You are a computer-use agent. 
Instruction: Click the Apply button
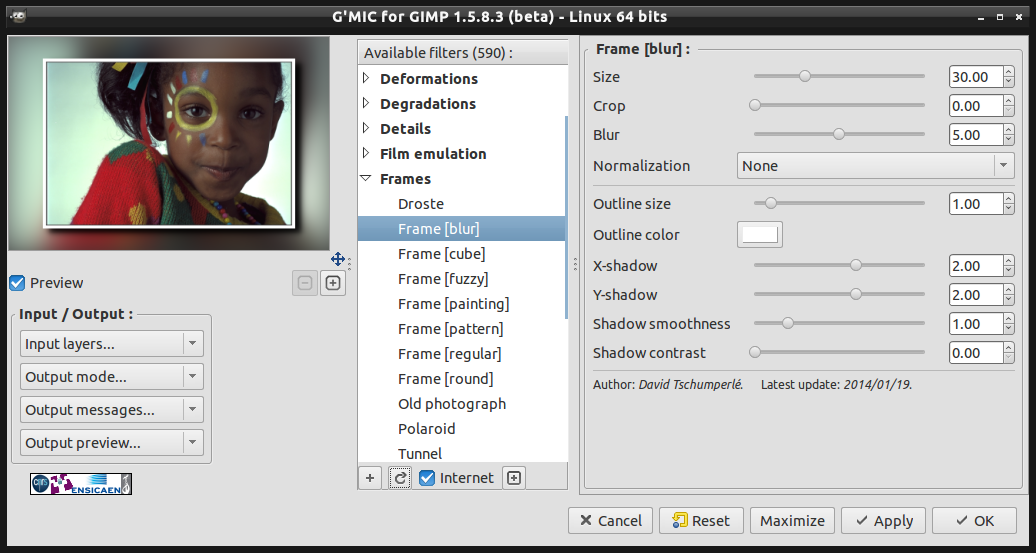click(883, 521)
